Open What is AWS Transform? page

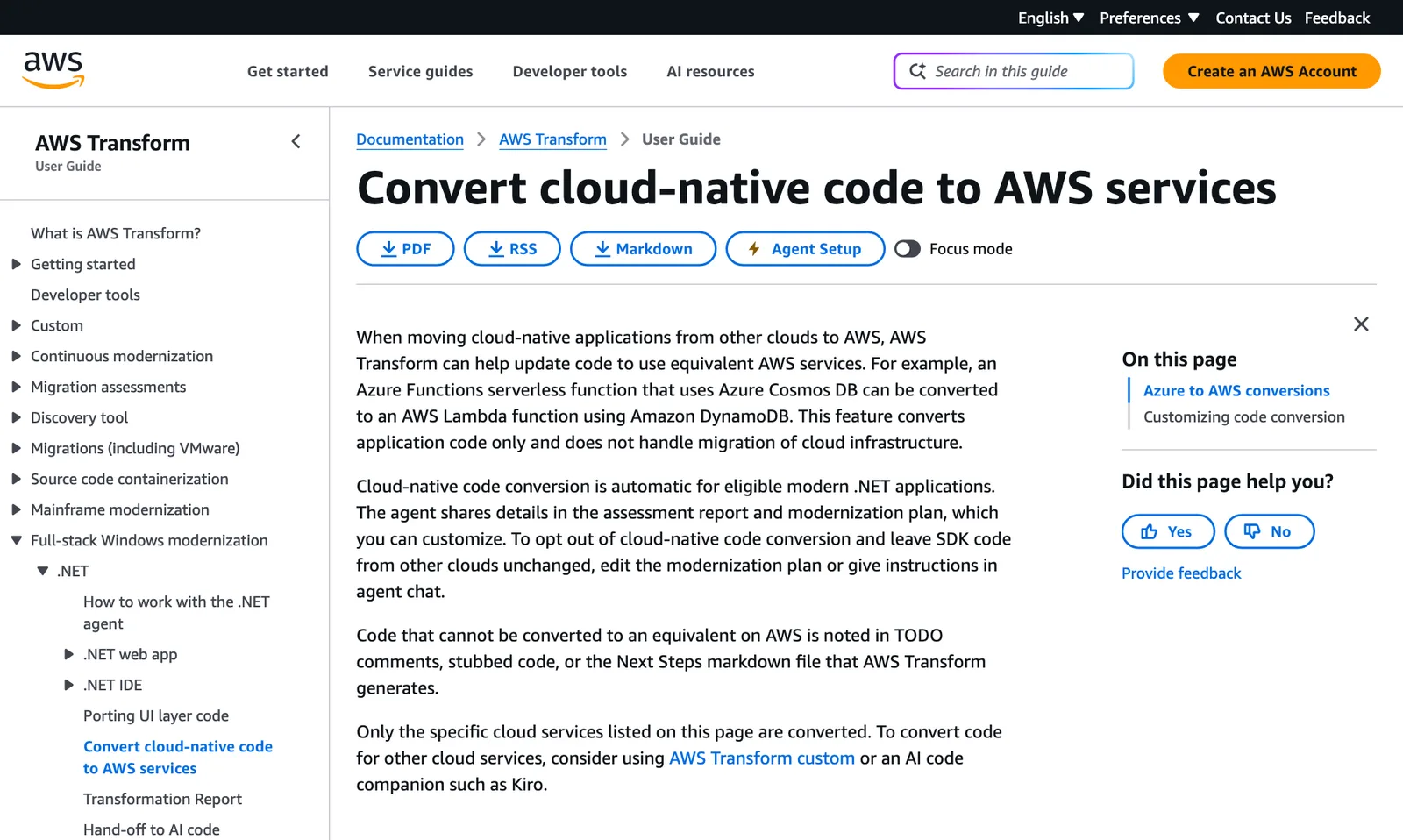[x=116, y=233]
